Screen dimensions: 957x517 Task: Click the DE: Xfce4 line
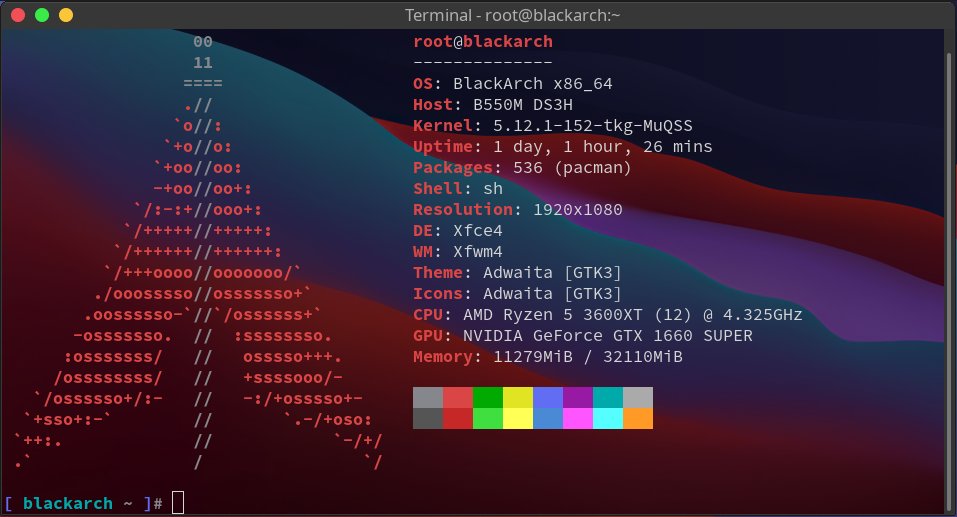point(458,231)
